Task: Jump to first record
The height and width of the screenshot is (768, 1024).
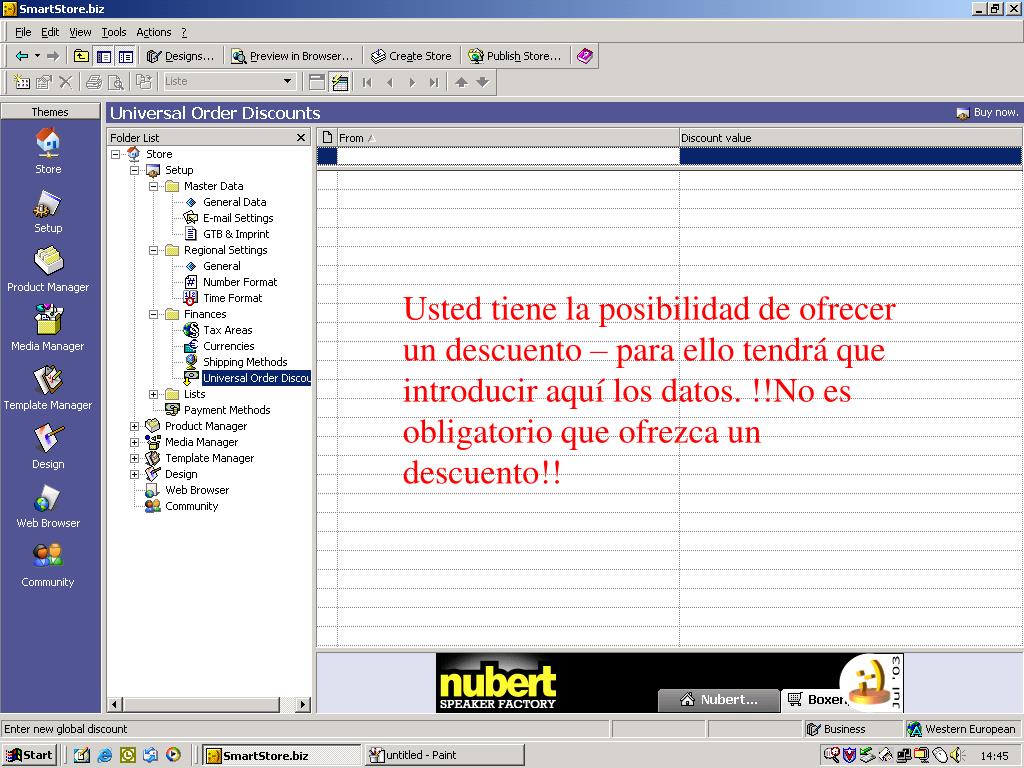Action: 367,82
